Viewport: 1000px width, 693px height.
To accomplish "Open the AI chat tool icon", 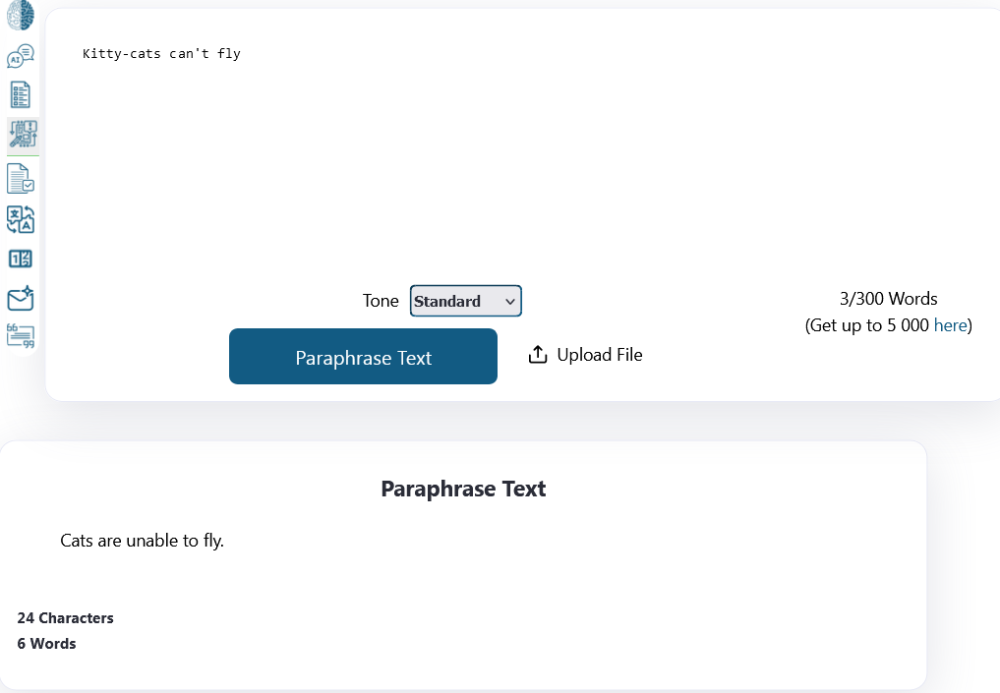I will [20, 56].
